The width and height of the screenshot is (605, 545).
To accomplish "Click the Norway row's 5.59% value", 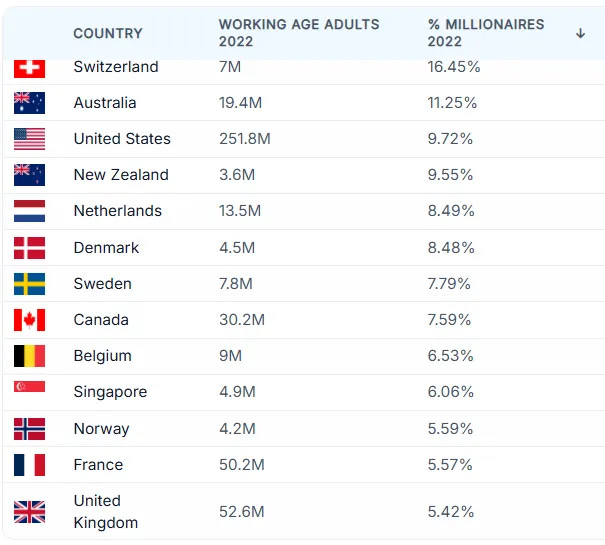I will pos(450,428).
